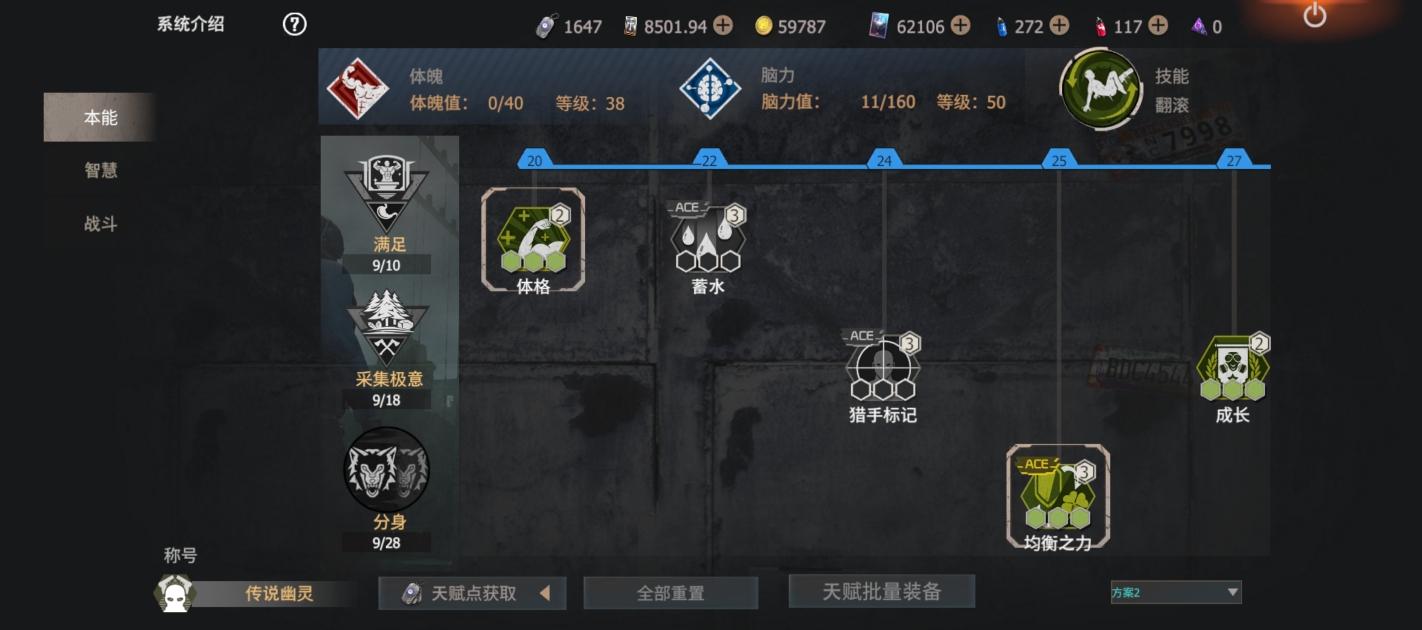Click level 25 marker on timeline
Image resolution: width=1422 pixels, height=630 pixels.
point(1058,160)
